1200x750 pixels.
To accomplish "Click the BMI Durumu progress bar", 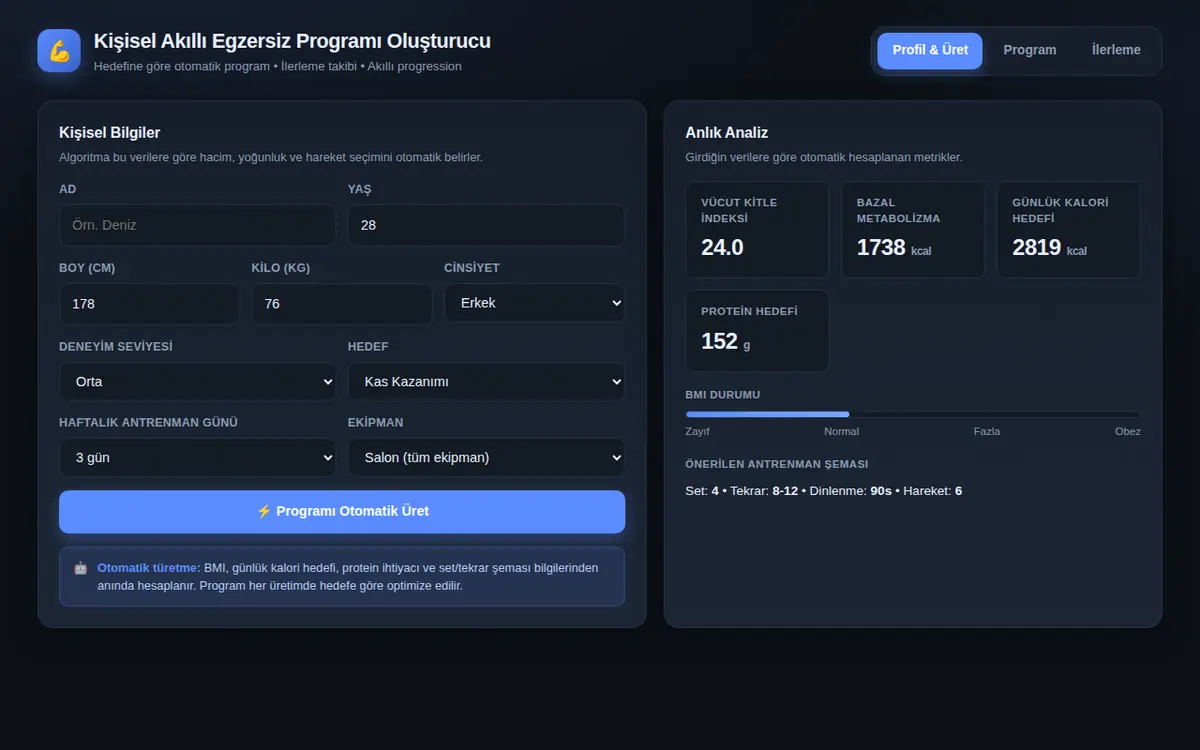I will tap(912, 414).
